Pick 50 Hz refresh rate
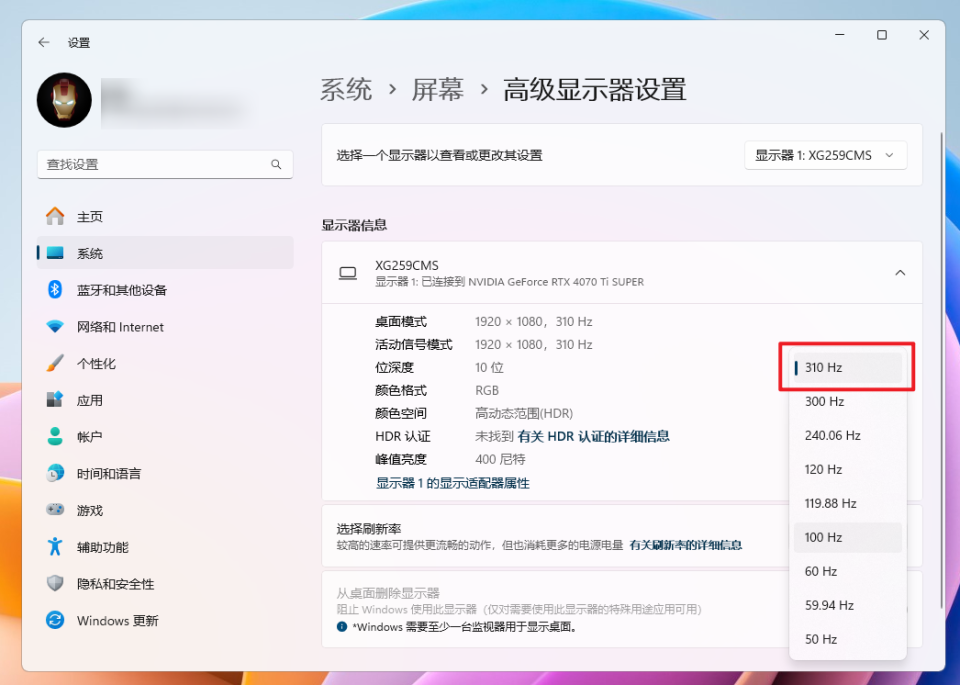 [x=847, y=639]
